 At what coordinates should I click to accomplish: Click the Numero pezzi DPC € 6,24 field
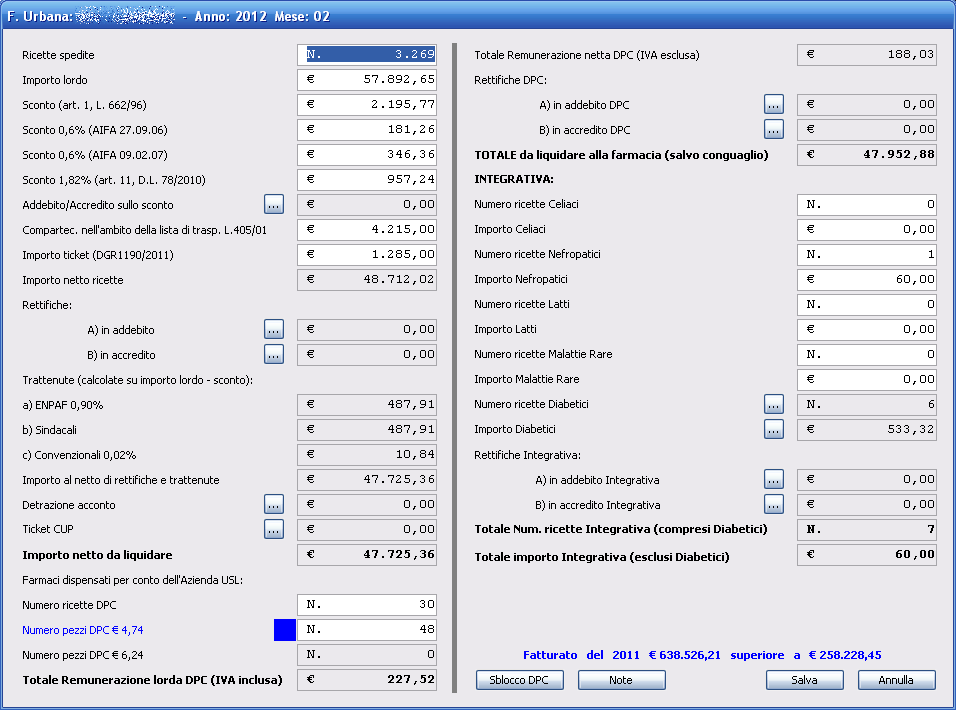[367, 655]
